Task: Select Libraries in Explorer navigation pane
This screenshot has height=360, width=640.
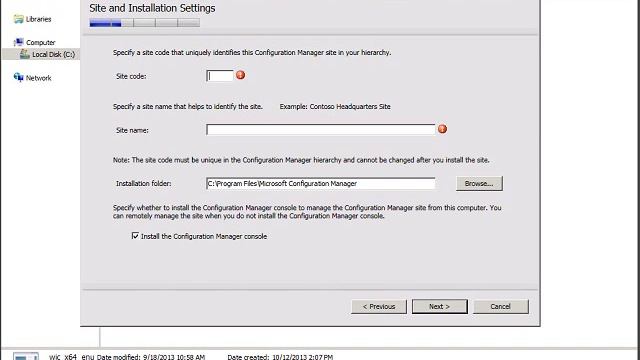Action: point(38,19)
